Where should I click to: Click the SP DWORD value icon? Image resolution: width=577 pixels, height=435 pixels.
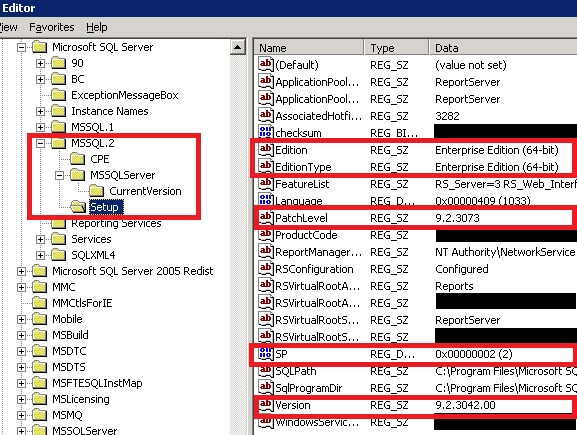[x=266, y=353]
